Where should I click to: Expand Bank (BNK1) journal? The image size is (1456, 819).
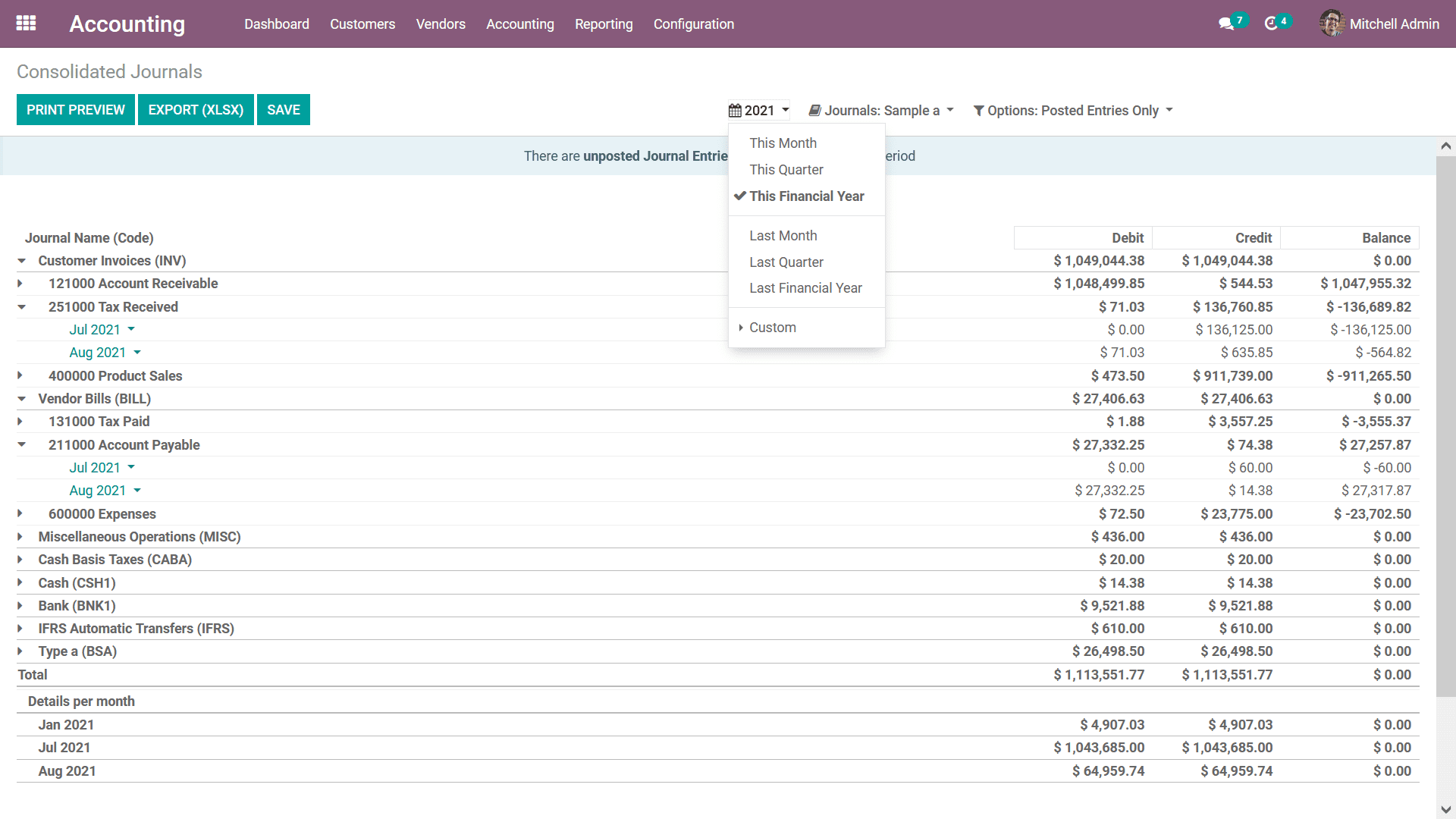21,606
